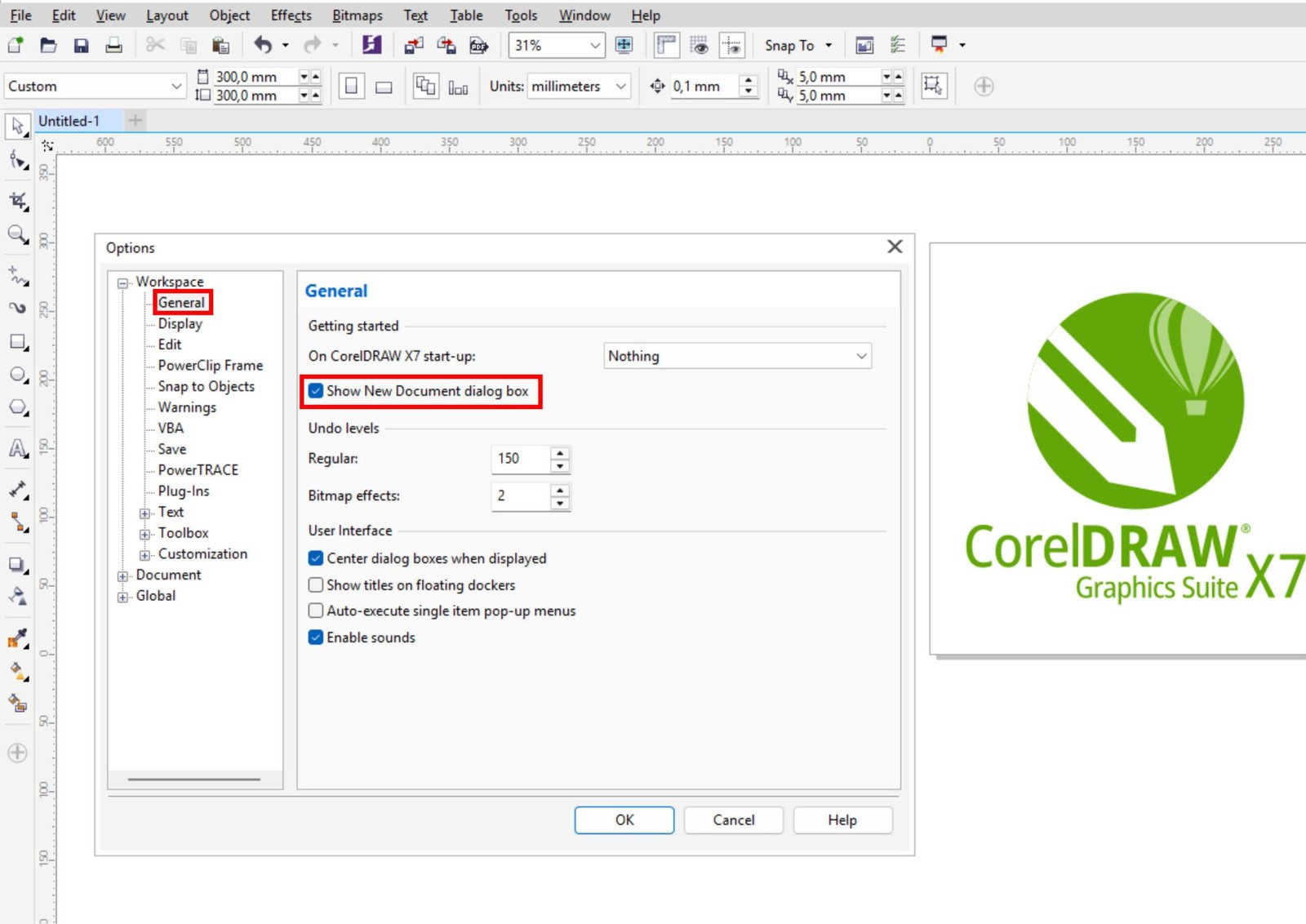Open the Bitmaps menu

click(357, 15)
